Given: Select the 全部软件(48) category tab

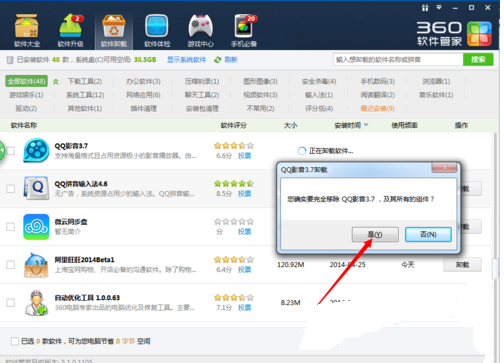Looking at the screenshot, I should pos(26,81).
